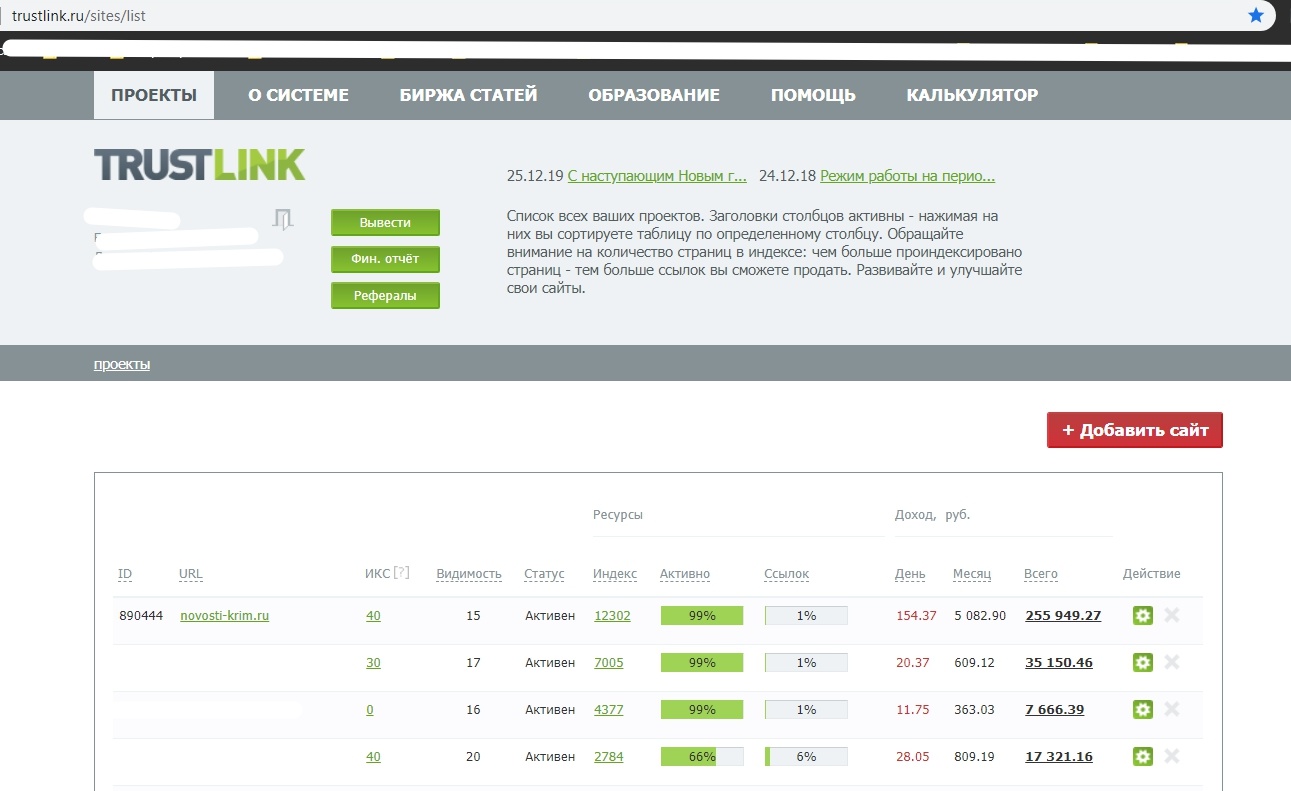
Task: Open settings gear for novosti-krim.ru row
Action: [x=1143, y=615]
